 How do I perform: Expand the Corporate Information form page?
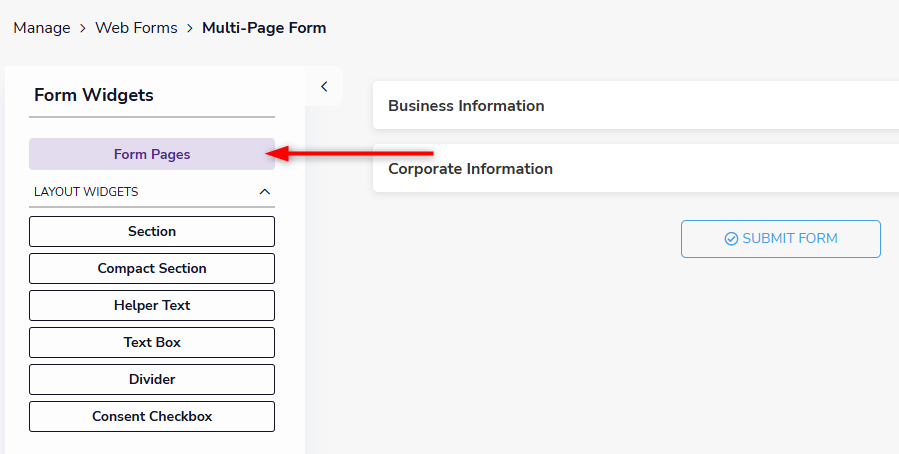470,169
